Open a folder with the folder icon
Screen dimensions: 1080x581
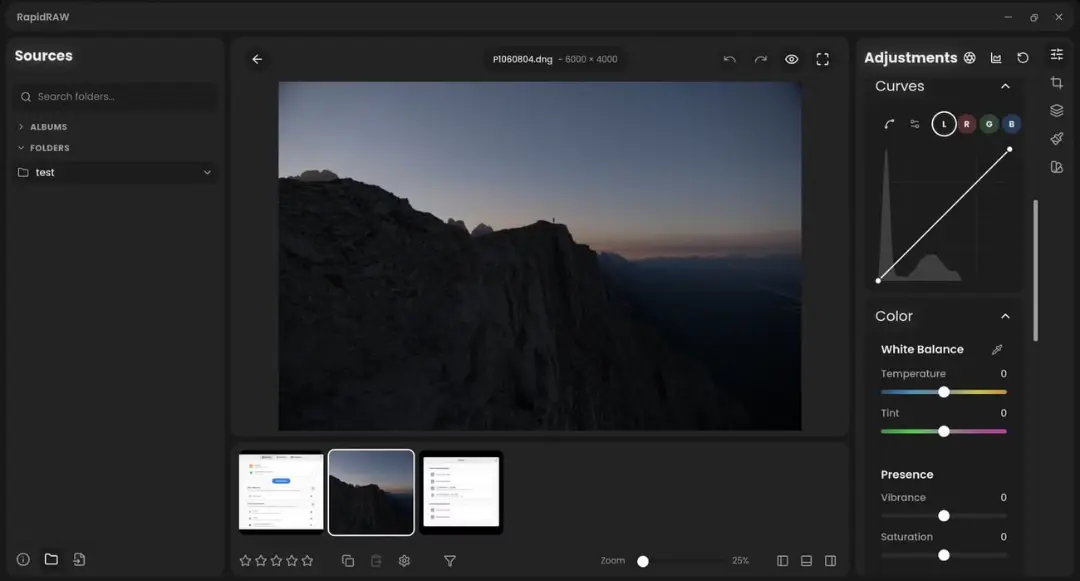click(51, 559)
